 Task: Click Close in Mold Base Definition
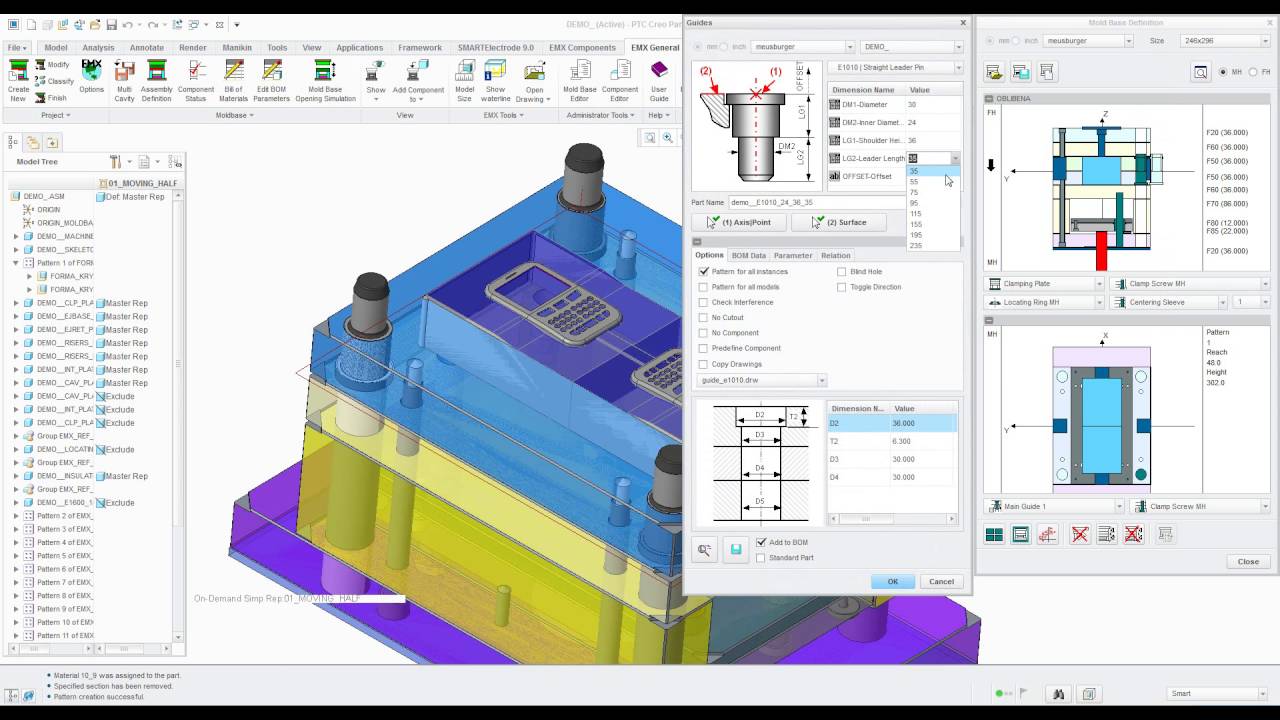(x=1248, y=561)
